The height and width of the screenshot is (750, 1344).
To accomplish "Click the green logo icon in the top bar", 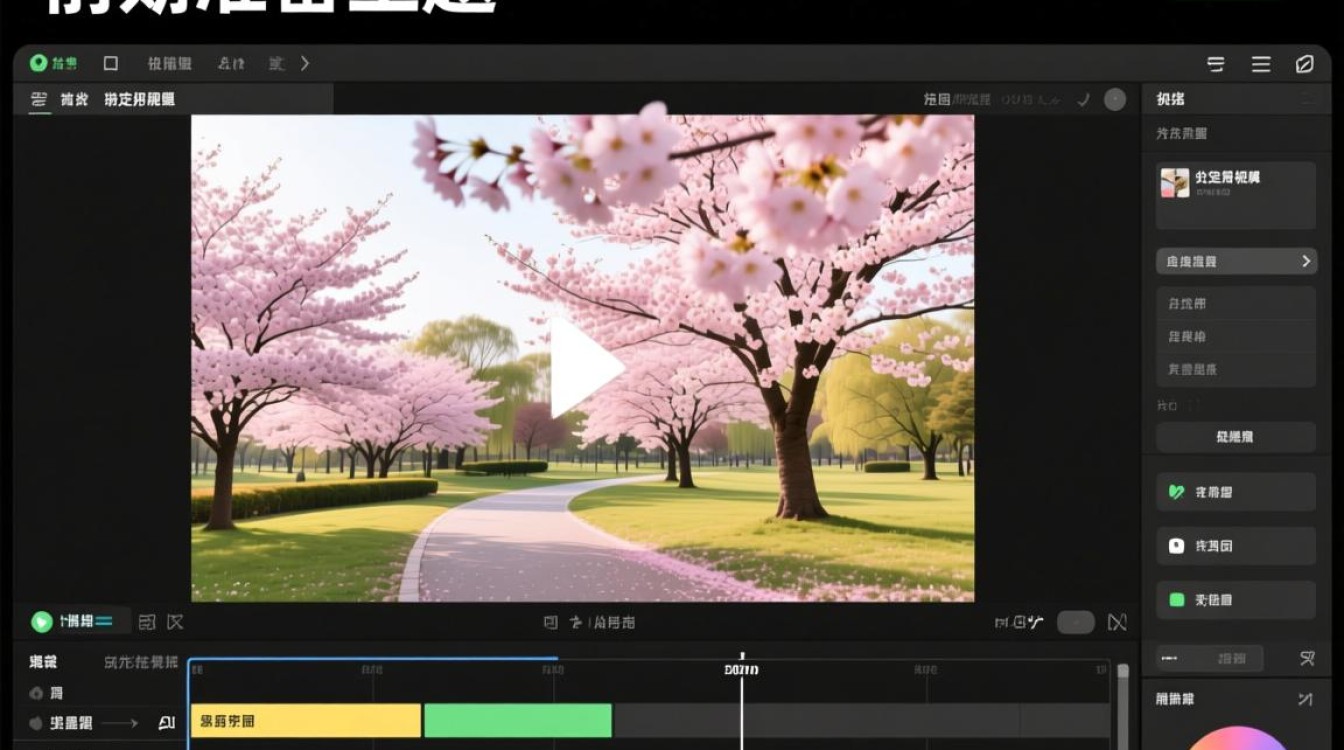I will (x=38, y=63).
